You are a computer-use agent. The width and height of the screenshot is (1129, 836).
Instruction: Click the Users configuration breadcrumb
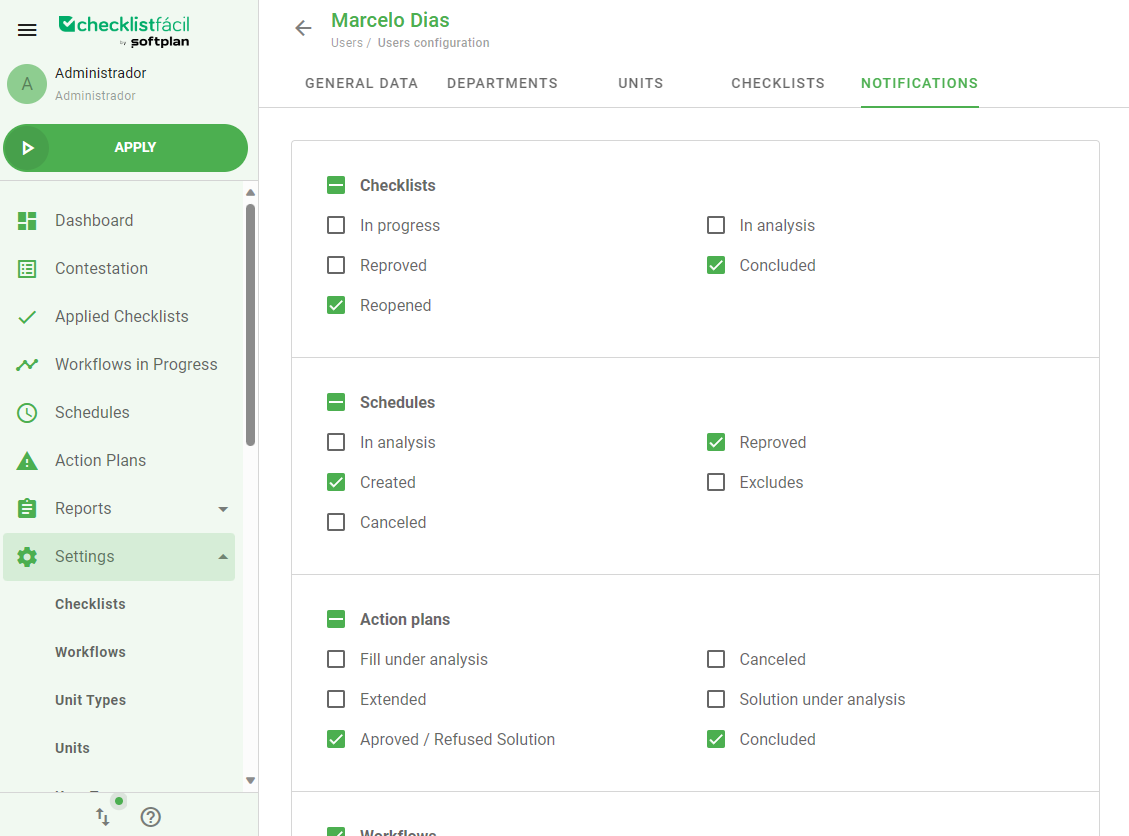[433, 42]
